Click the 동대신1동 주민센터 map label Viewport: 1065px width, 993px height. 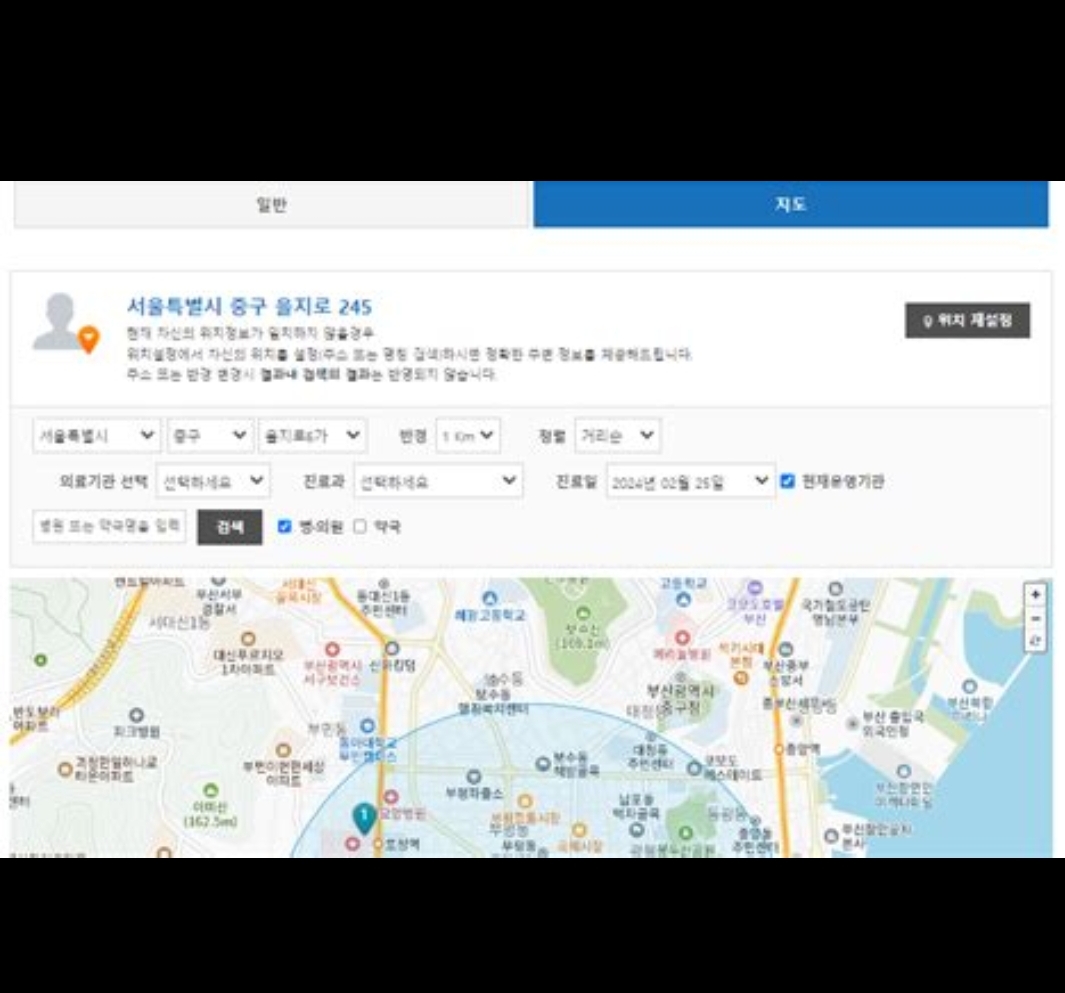[384, 603]
